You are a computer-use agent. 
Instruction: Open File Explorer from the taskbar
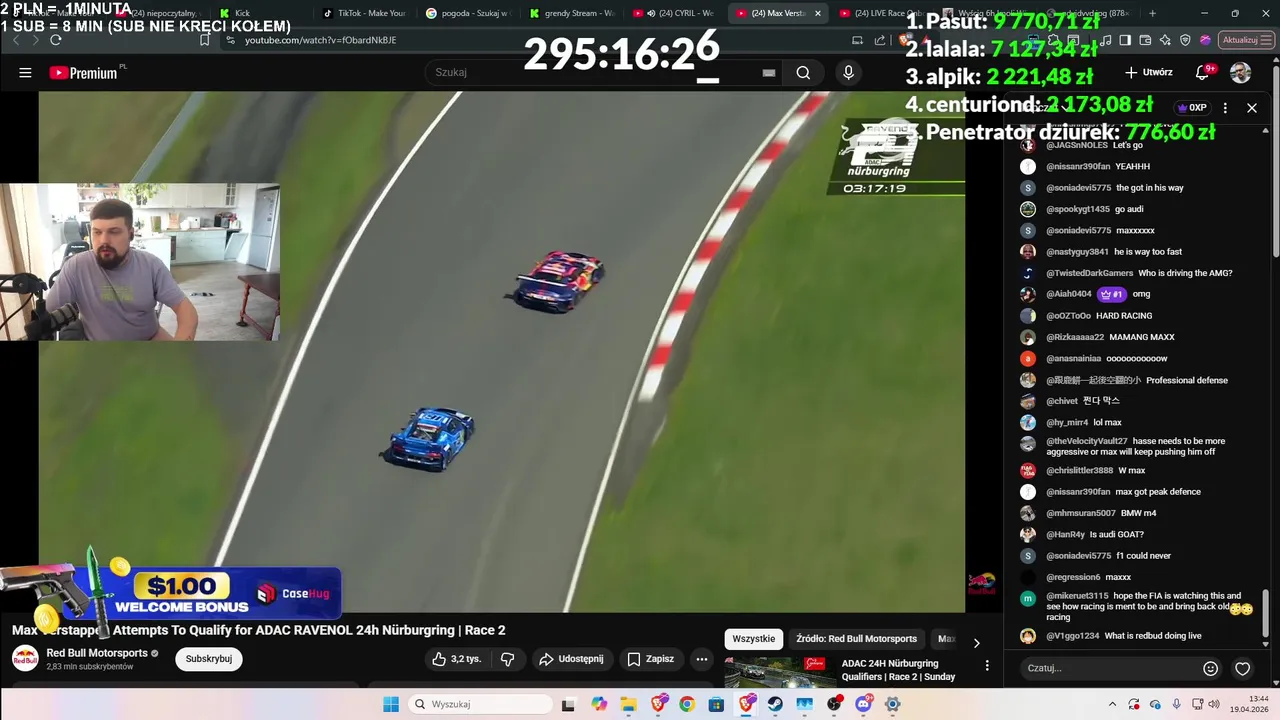628,704
